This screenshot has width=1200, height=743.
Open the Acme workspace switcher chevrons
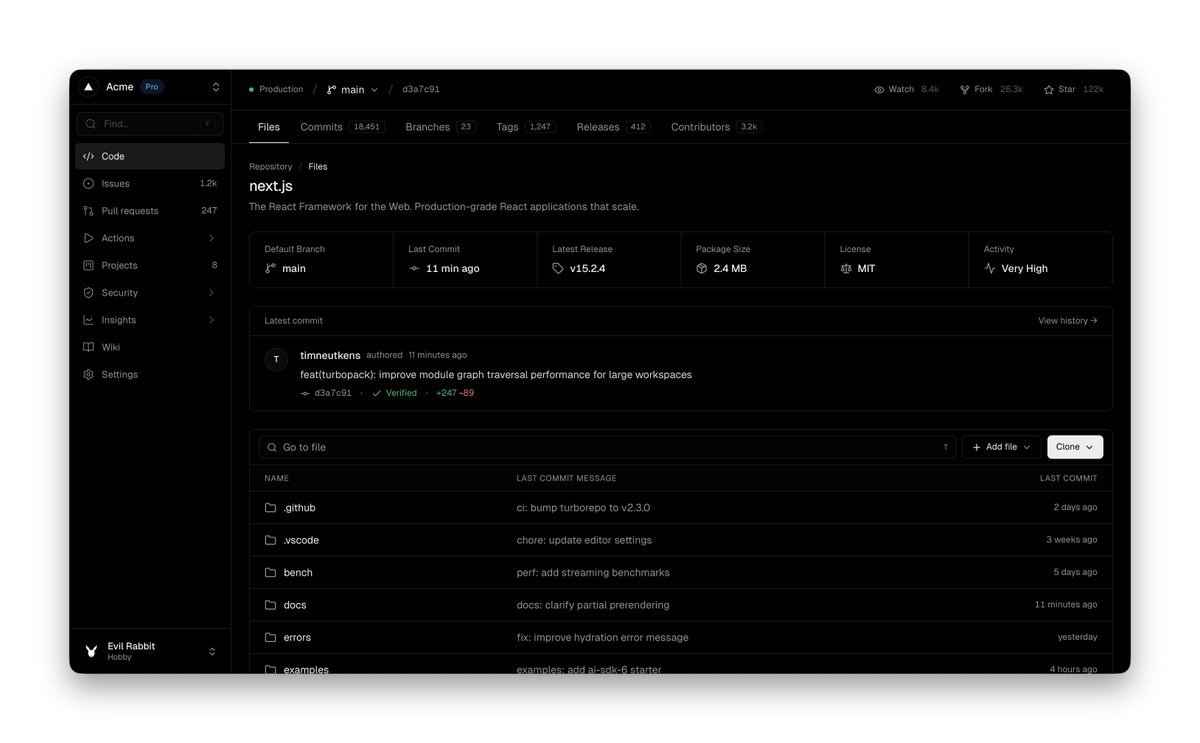(x=215, y=87)
